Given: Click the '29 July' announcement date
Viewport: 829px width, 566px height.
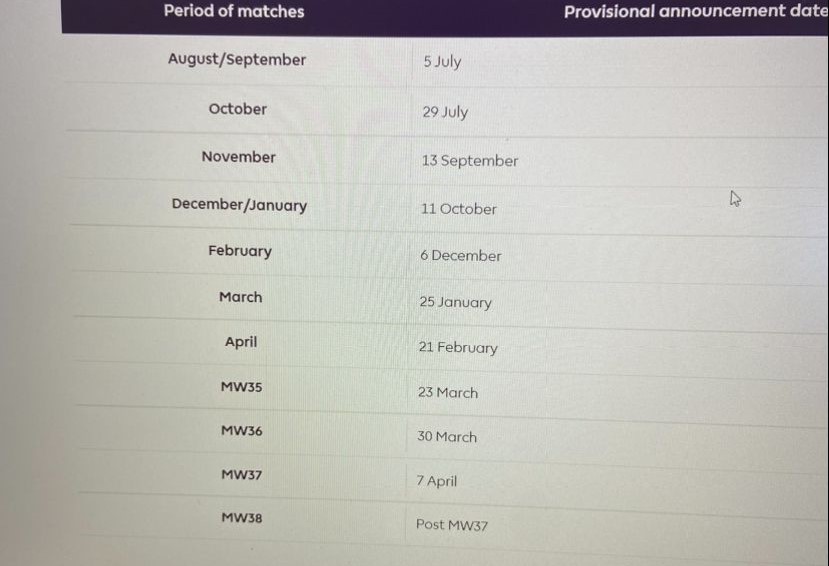Looking at the screenshot, I should click(x=445, y=112).
